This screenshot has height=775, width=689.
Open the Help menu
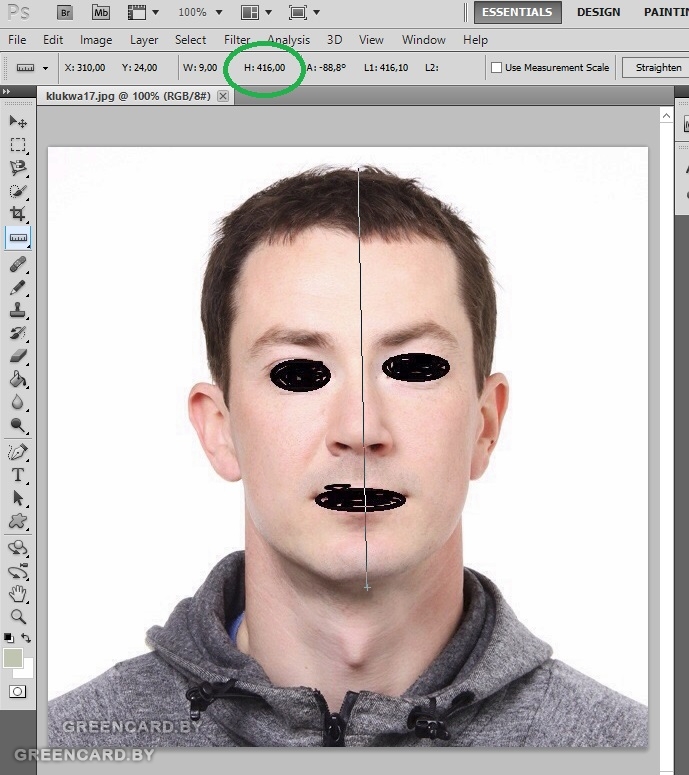tap(475, 40)
